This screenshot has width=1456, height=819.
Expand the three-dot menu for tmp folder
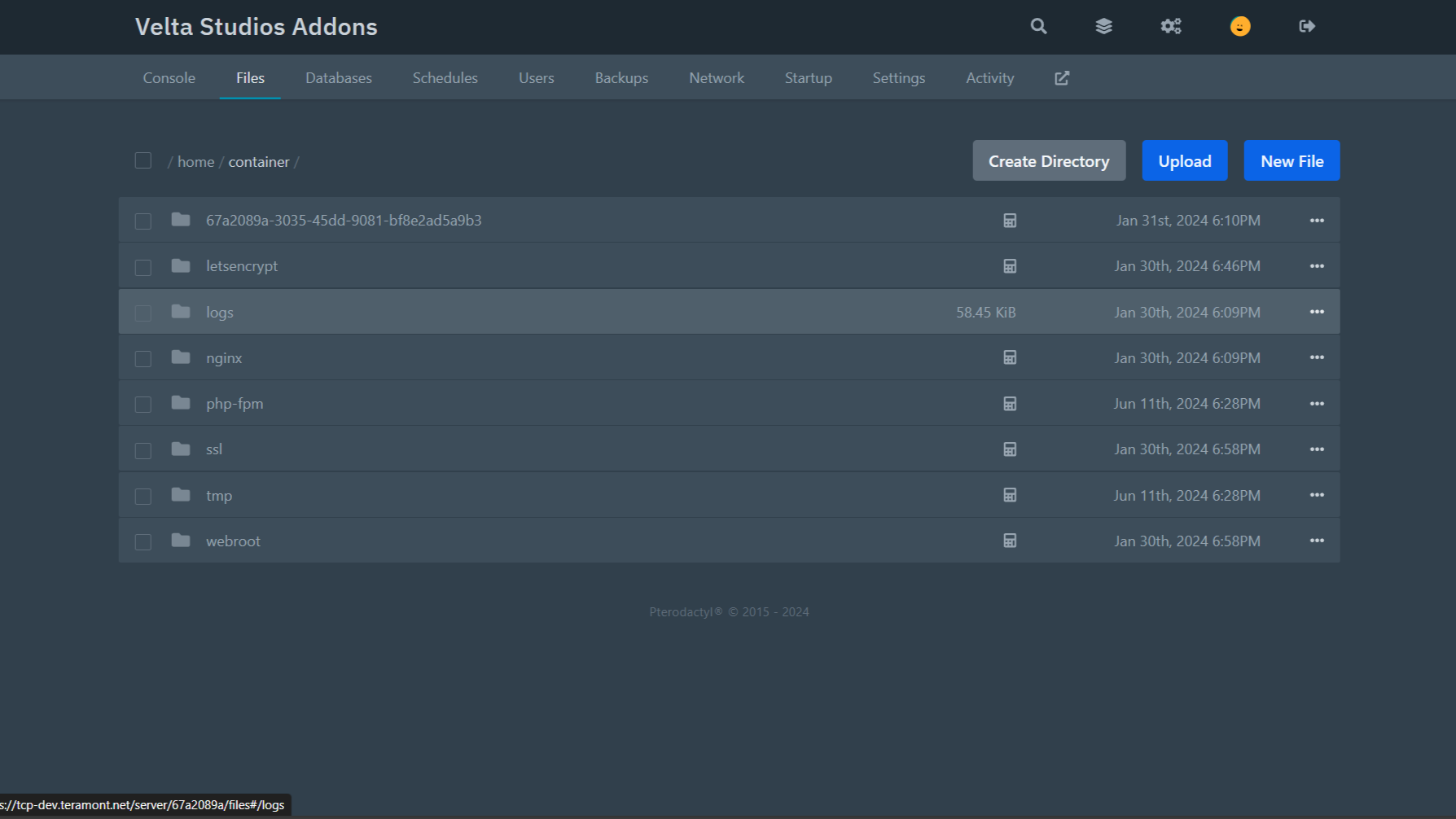1317,495
